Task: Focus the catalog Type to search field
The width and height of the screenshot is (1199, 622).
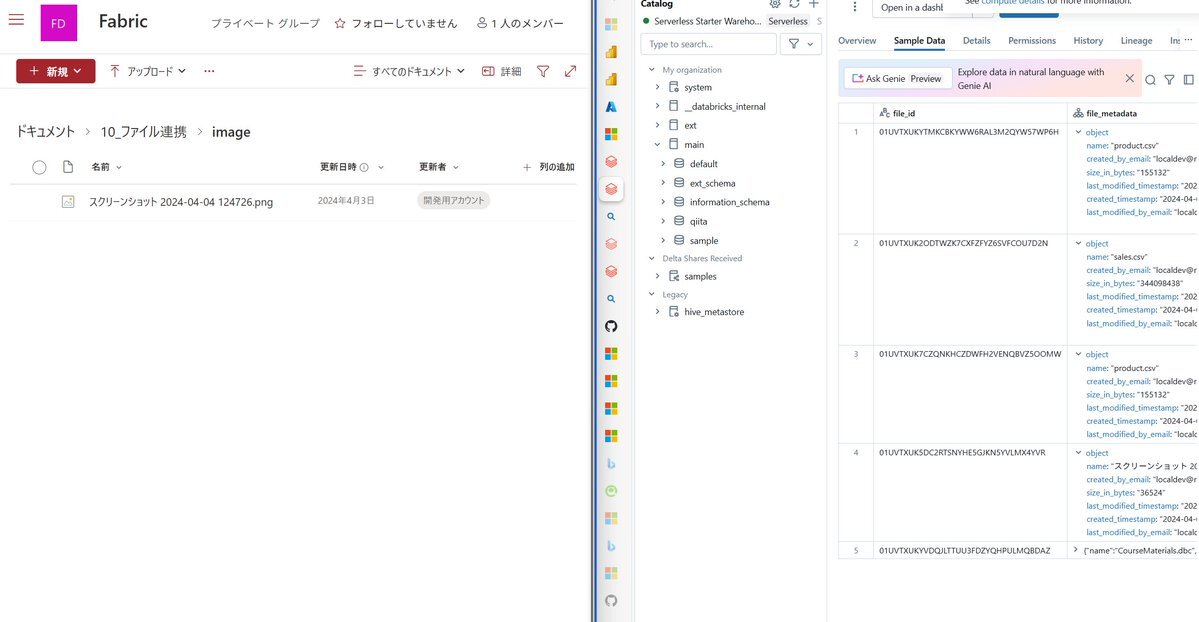Action: [x=709, y=44]
